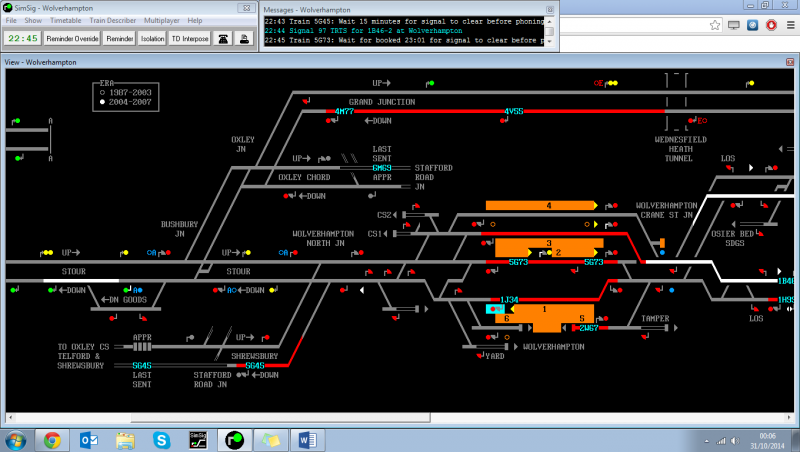Click the orange platform 1 block
The image size is (800, 452).
[546, 310]
